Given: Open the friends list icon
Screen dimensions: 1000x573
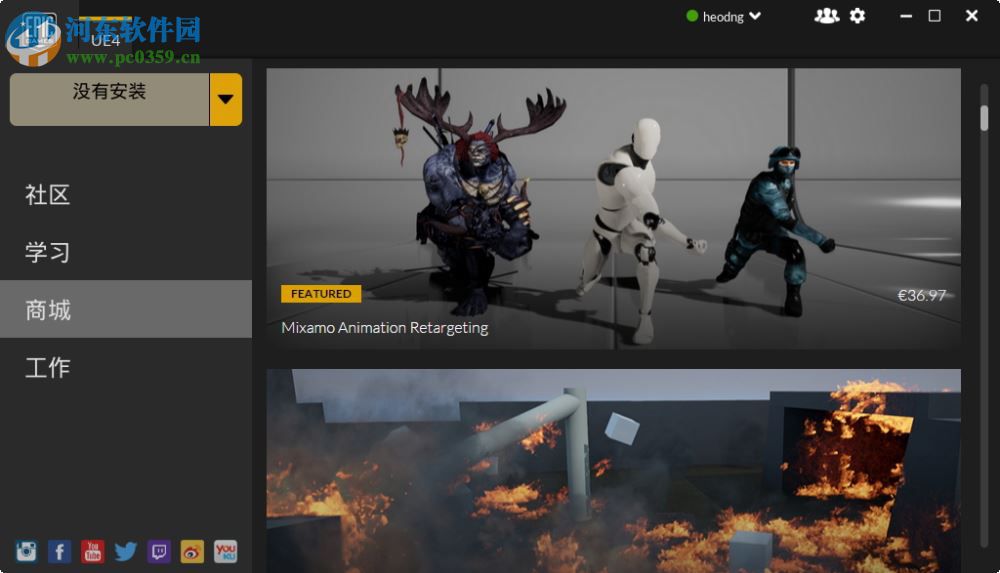Looking at the screenshot, I should pos(827,16).
